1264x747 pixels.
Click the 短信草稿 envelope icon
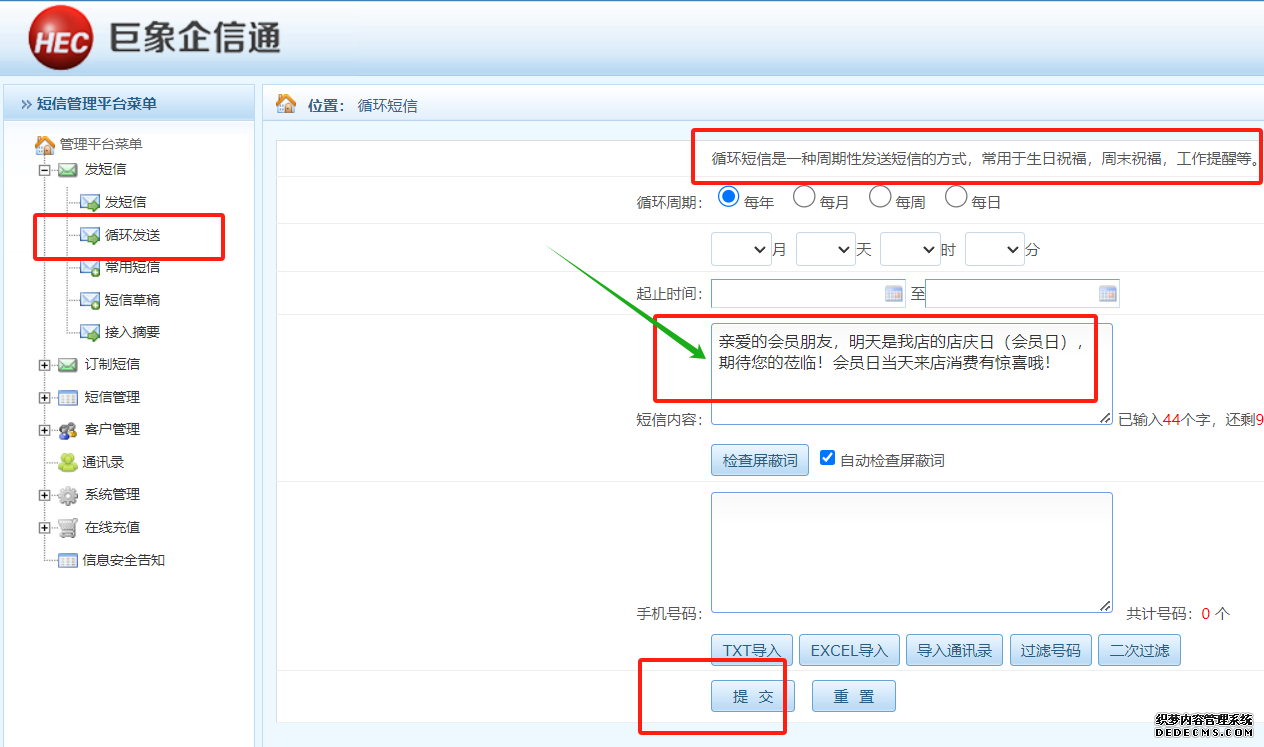pyautogui.click(x=90, y=300)
